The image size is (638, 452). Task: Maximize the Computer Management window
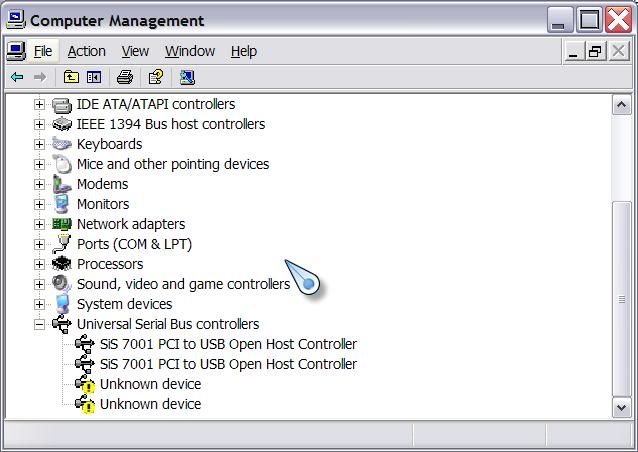click(x=589, y=20)
